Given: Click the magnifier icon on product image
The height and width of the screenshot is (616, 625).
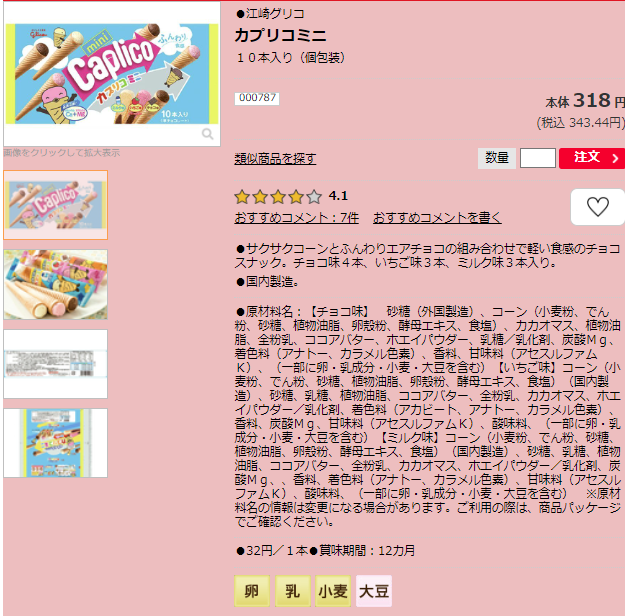Looking at the screenshot, I should coord(207,134).
